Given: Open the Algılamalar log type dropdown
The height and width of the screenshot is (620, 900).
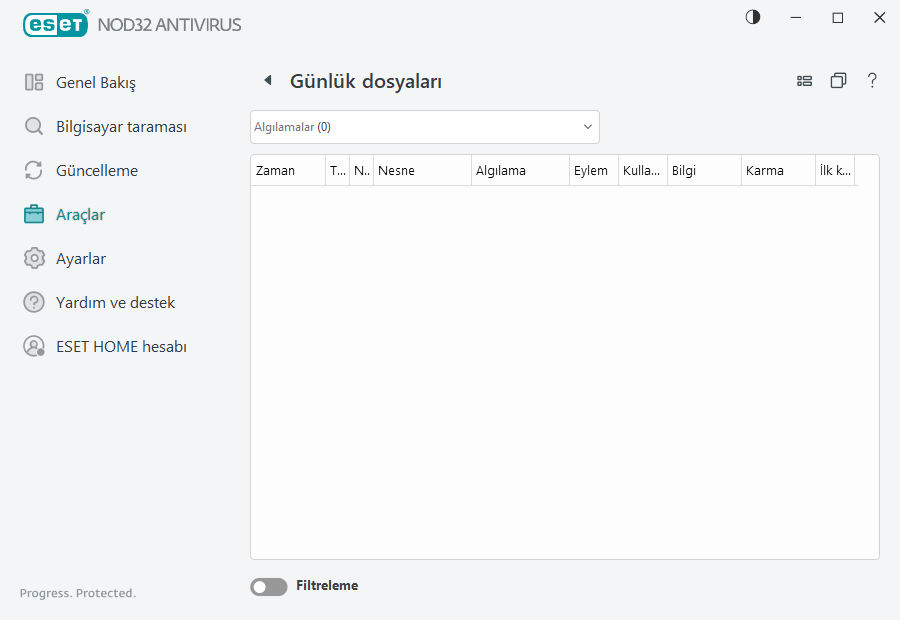Looking at the screenshot, I should (424, 127).
